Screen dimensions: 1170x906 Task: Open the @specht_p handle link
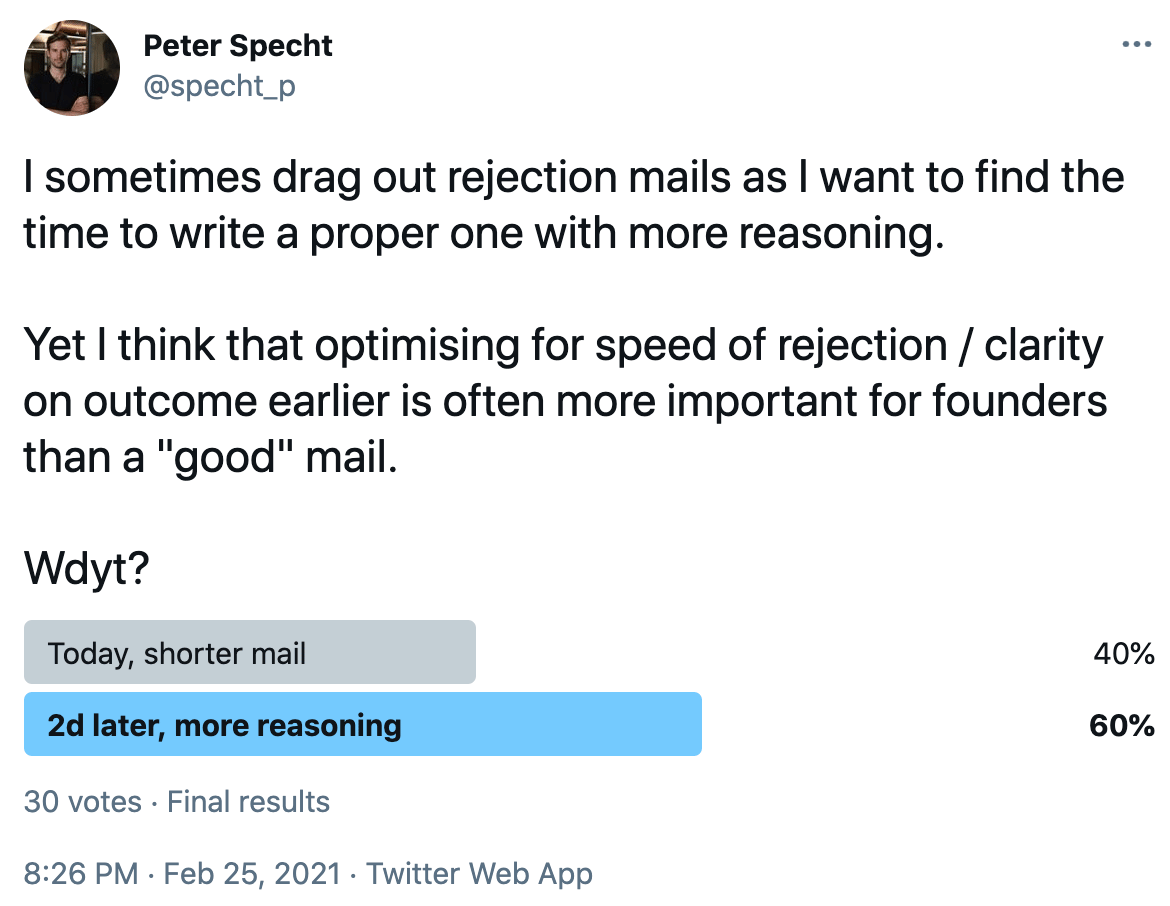219,87
